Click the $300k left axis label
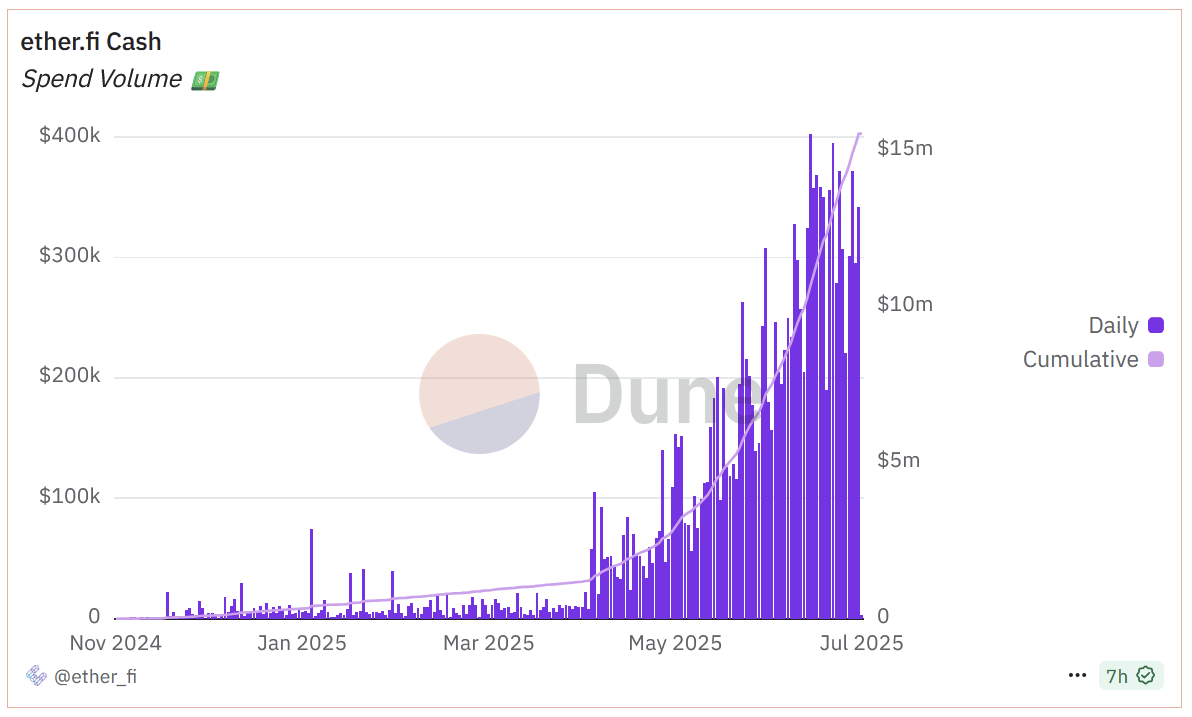 [70, 255]
